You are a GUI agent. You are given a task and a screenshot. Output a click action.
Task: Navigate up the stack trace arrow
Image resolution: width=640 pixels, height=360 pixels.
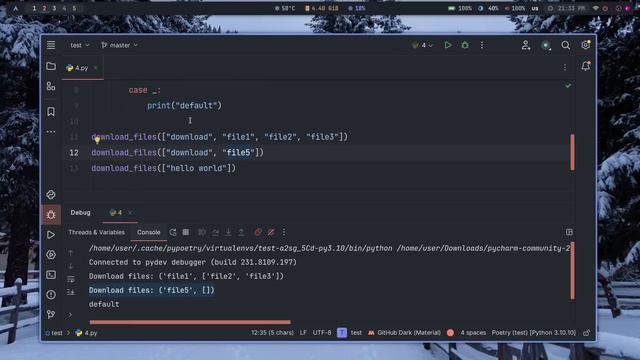(71, 253)
